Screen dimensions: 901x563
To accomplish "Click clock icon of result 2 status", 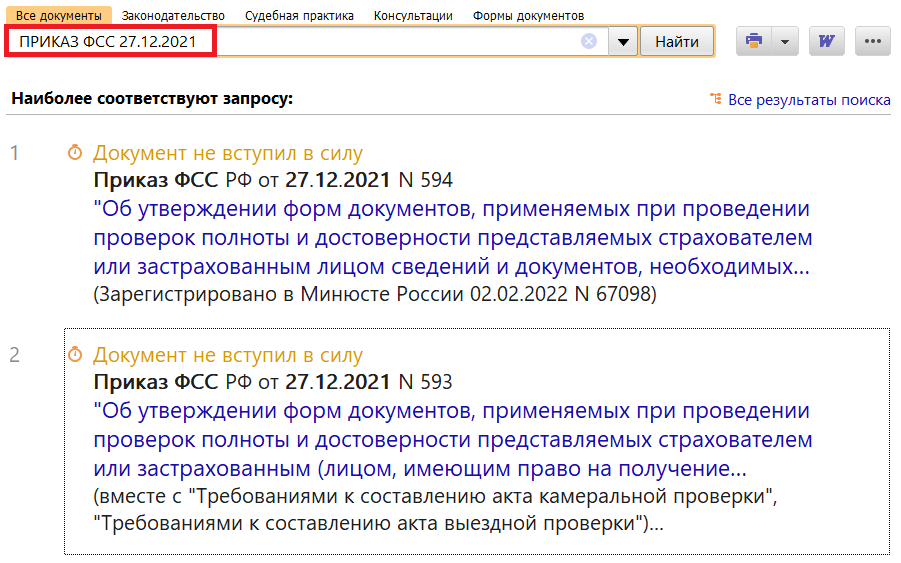I will [x=75, y=354].
